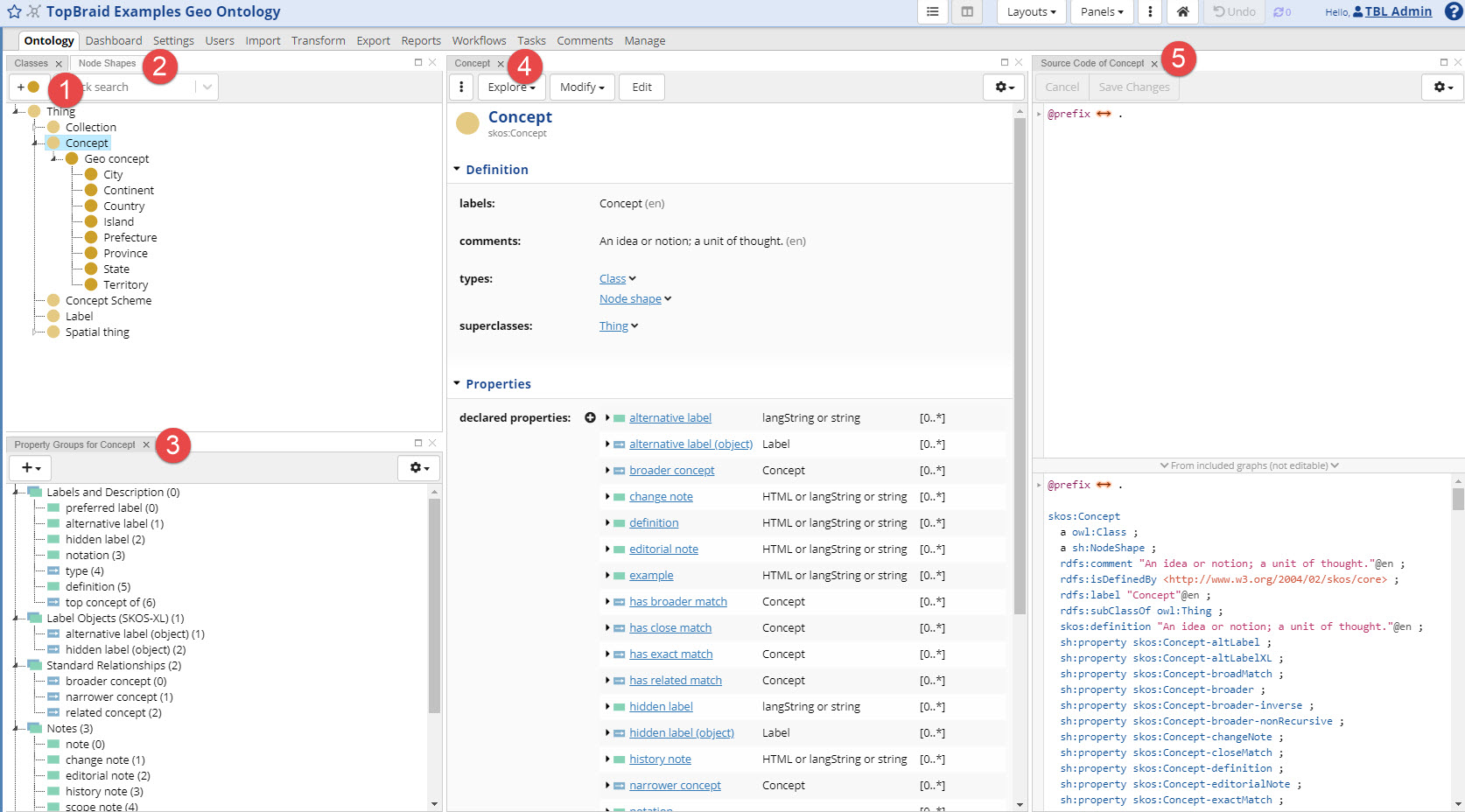Open the broader concept property link
1465x812 pixels.
(671, 470)
